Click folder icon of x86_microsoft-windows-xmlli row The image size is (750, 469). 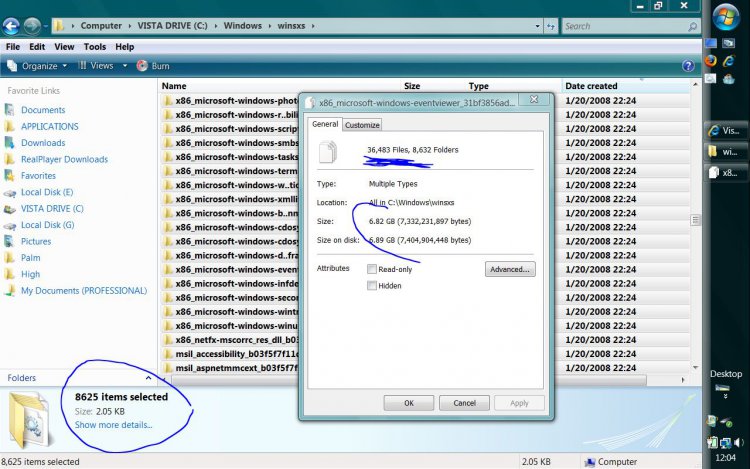coord(167,199)
